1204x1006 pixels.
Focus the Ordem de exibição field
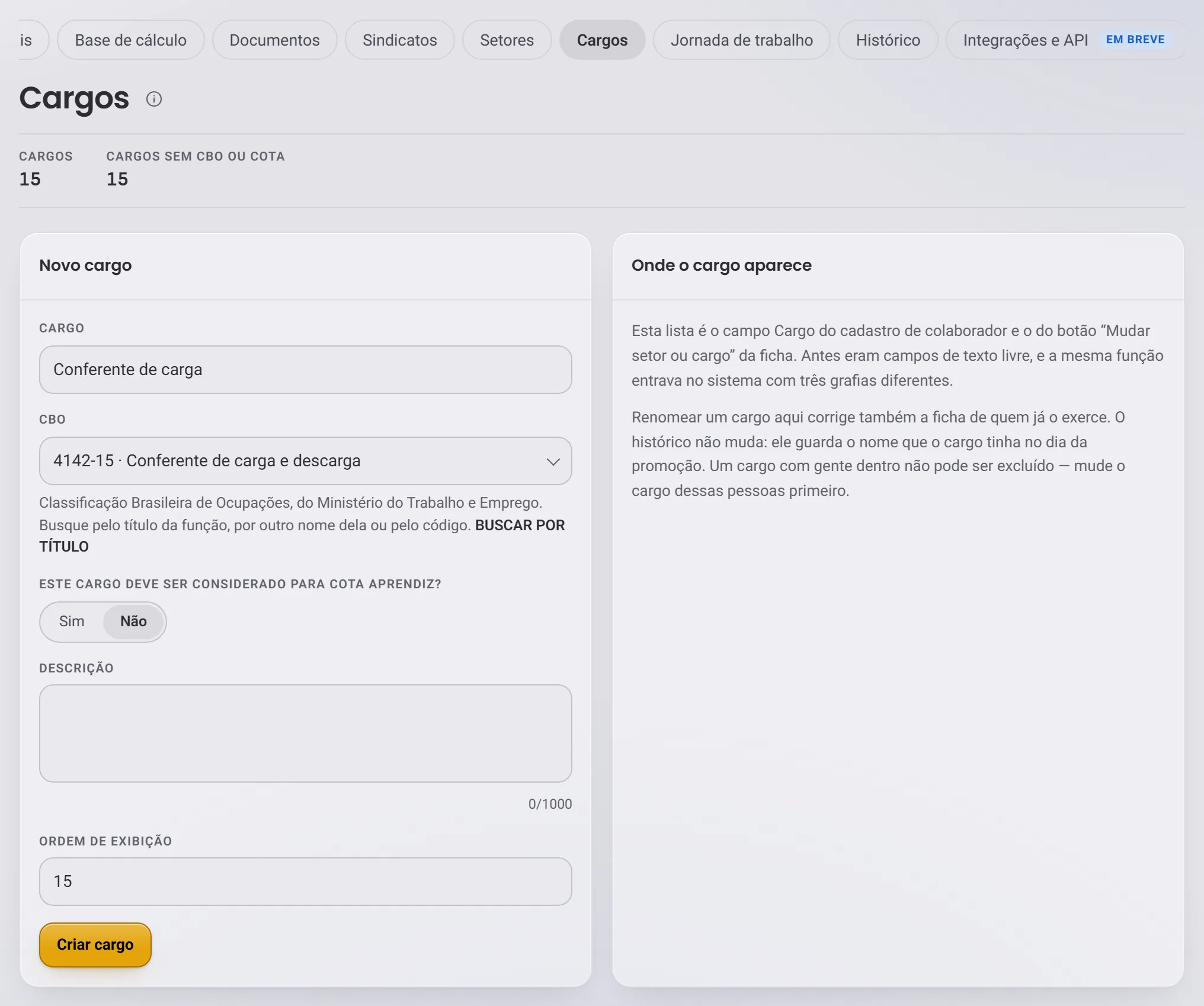pyautogui.click(x=305, y=882)
